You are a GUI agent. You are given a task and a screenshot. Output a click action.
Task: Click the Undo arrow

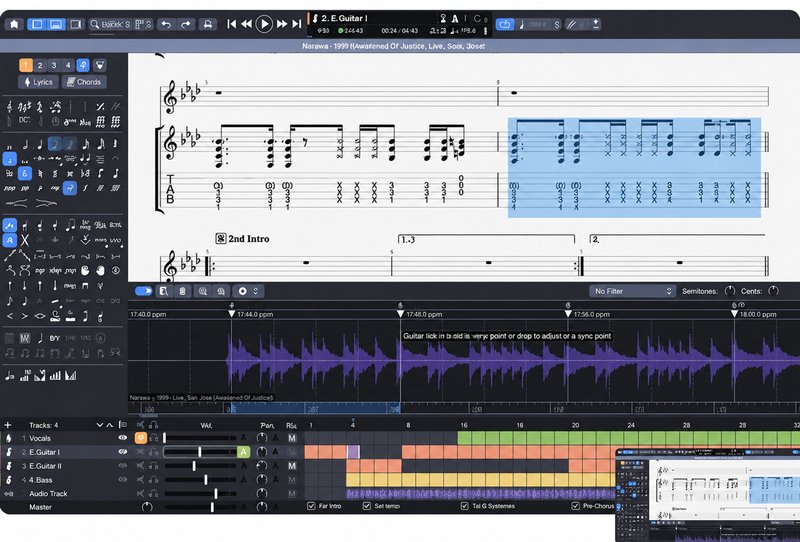[166, 24]
